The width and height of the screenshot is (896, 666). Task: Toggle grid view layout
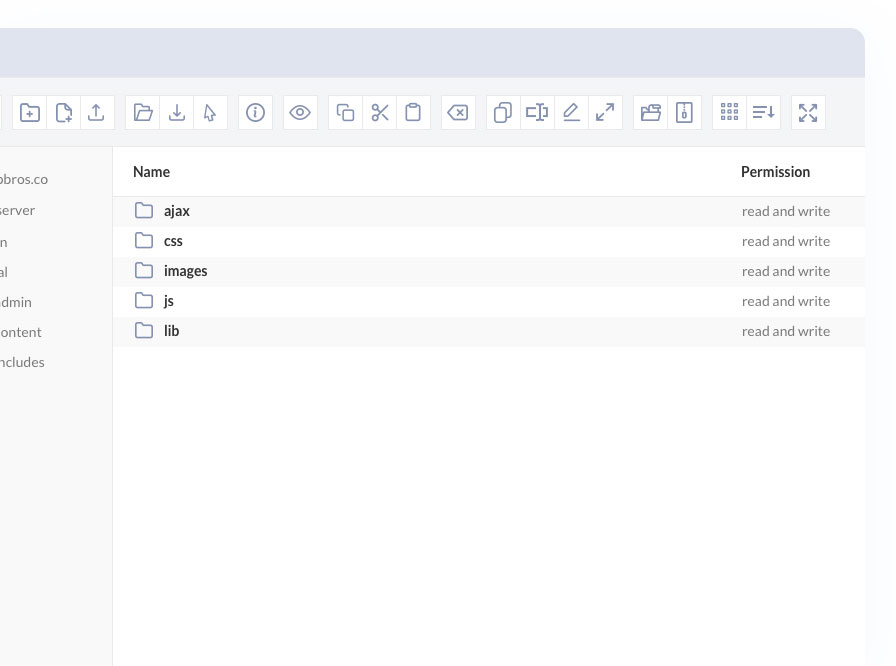pyautogui.click(x=729, y=112)
